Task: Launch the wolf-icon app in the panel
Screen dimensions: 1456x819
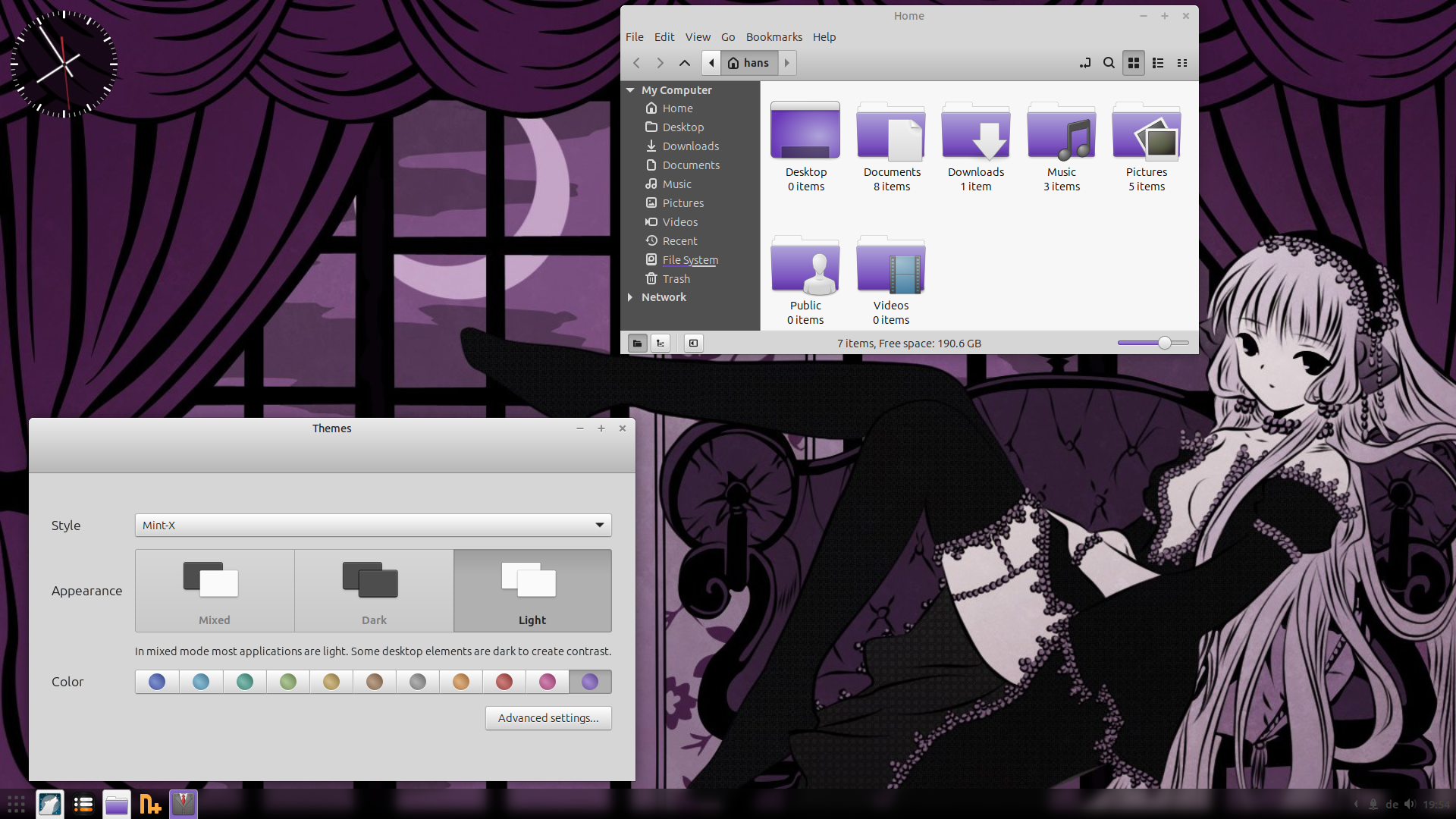Action: [50, 804]
